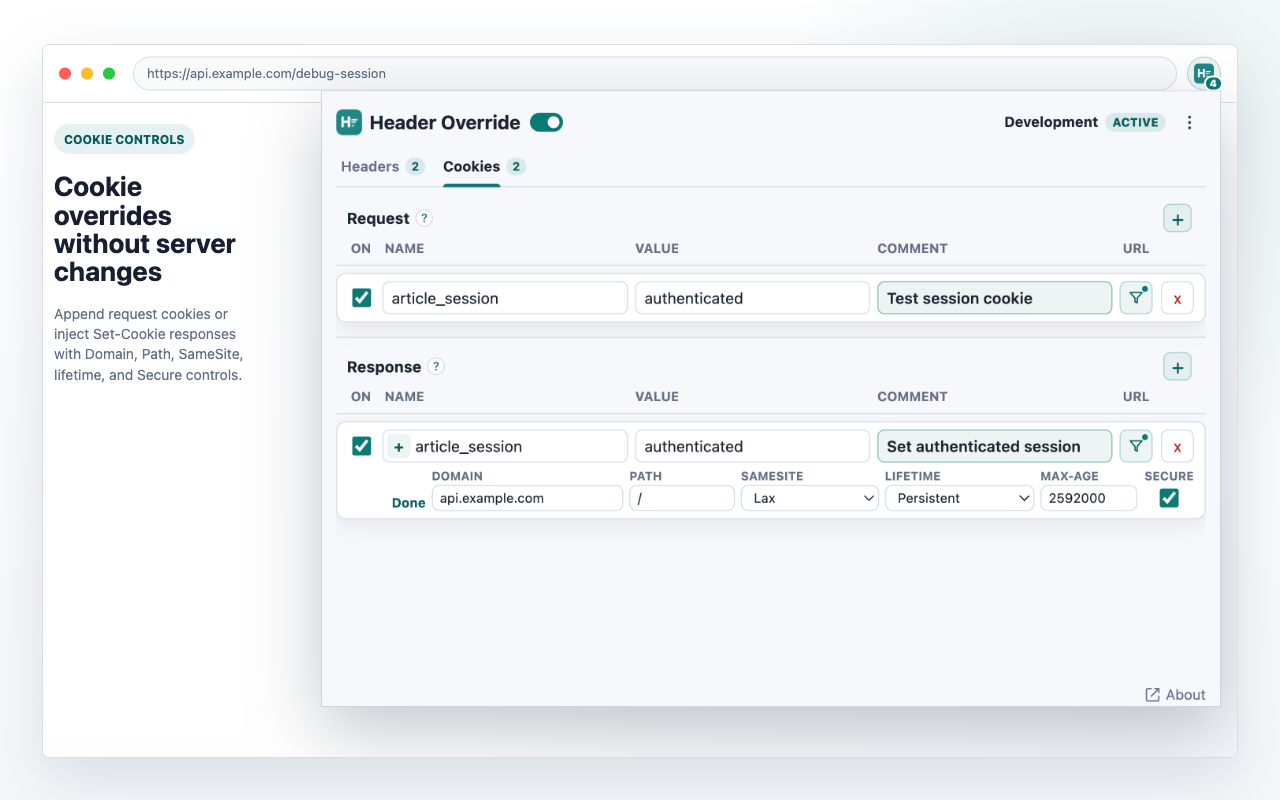The image size is (1280, 800).
Task: Delete the Set authenticated session response row
Action: click(x=1177, y=446)
